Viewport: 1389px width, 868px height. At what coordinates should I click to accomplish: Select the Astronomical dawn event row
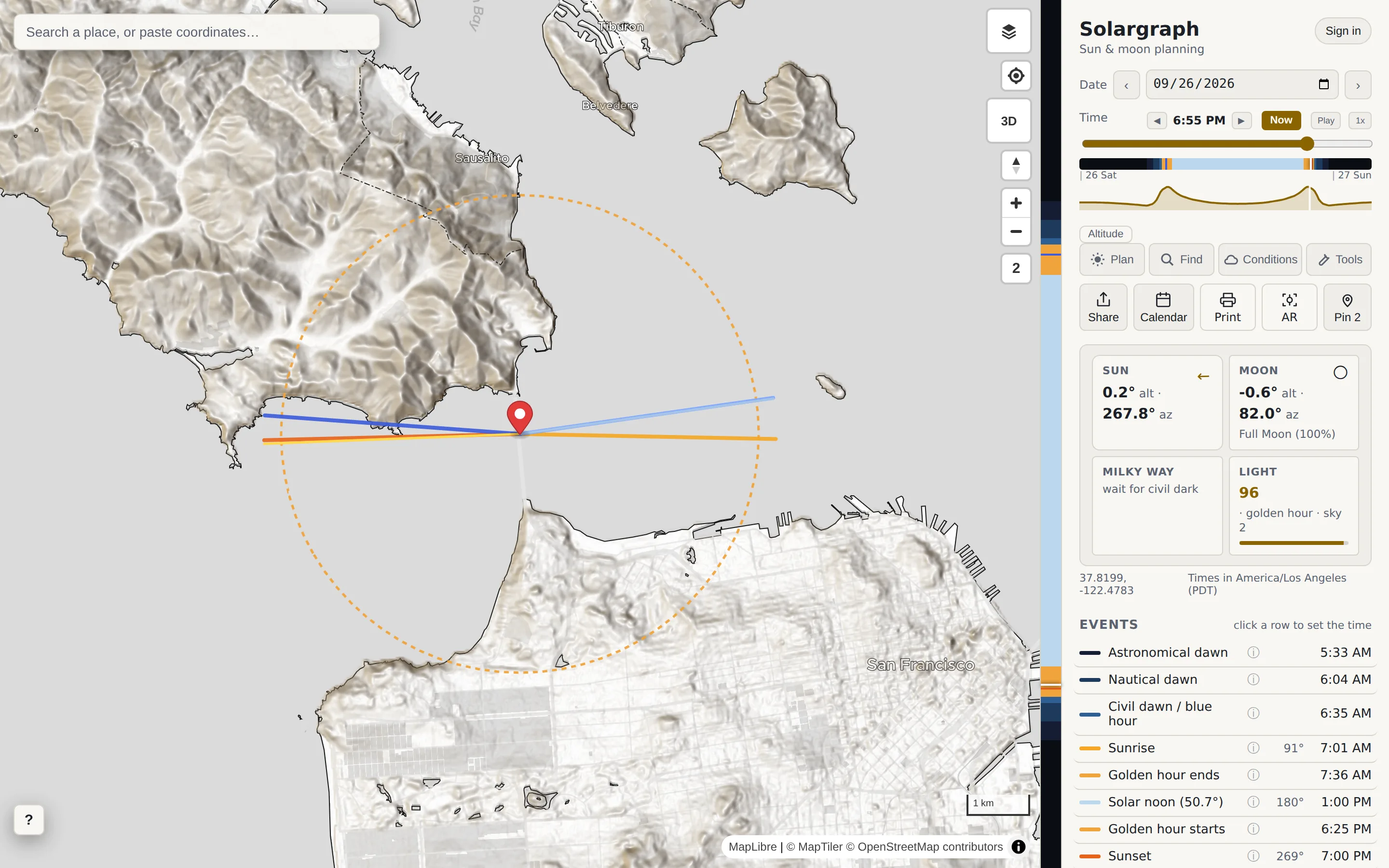tap(1225, 653)
